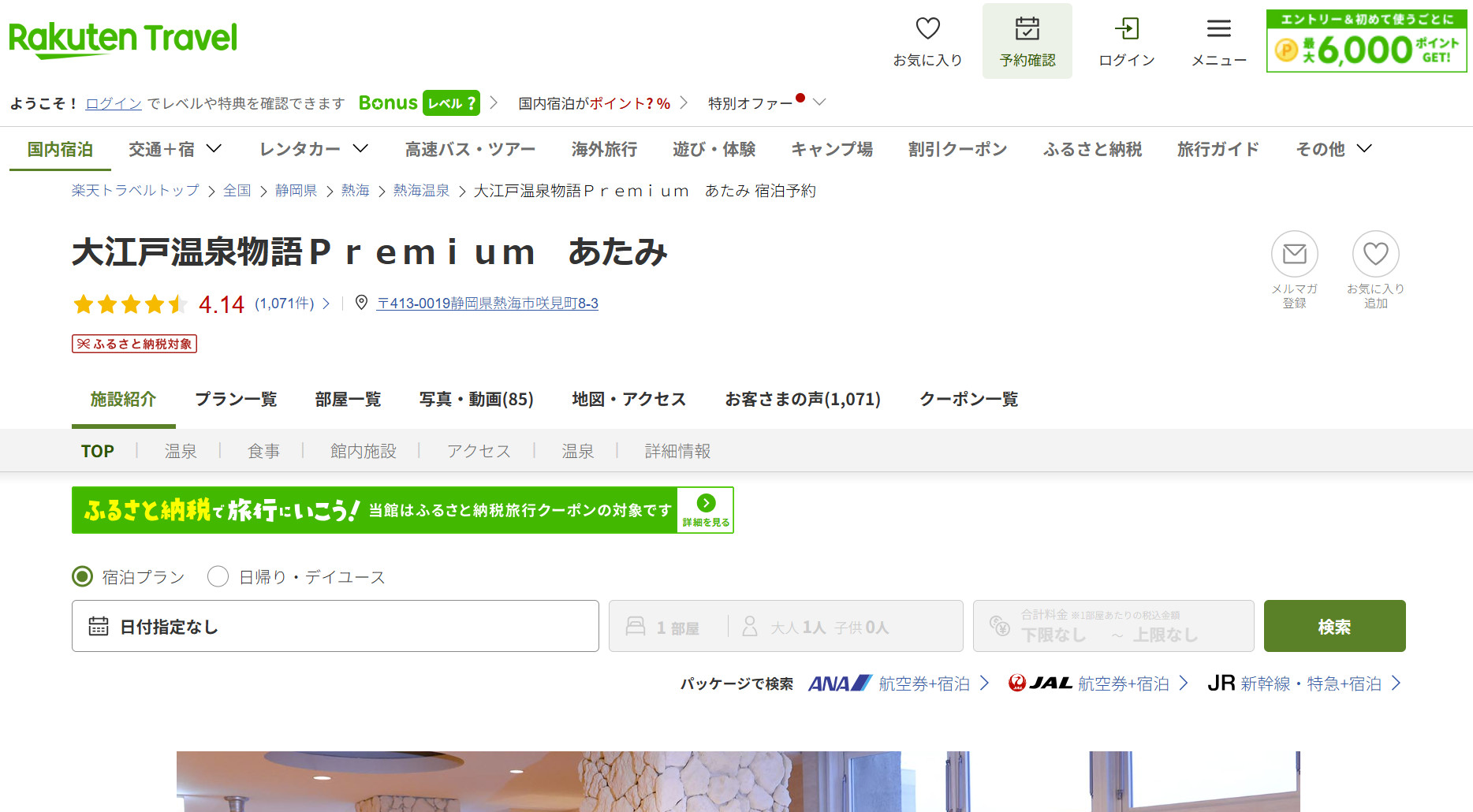Switch to the 地図・アクセス tab
The height and width of the screenshot is (812, 1473).
click(x=628, y=400)
